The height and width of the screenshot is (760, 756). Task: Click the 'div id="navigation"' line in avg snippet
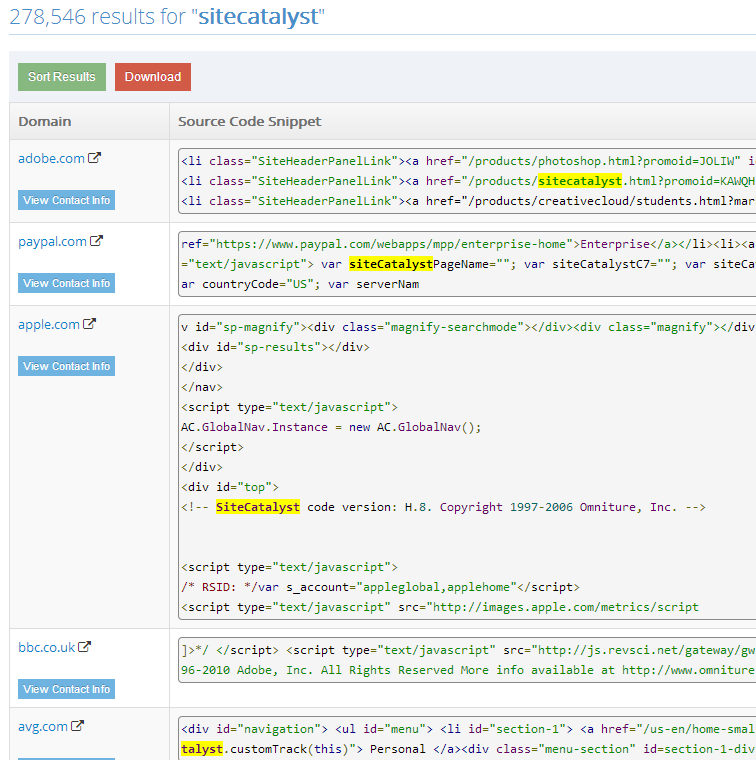point(468,729)
